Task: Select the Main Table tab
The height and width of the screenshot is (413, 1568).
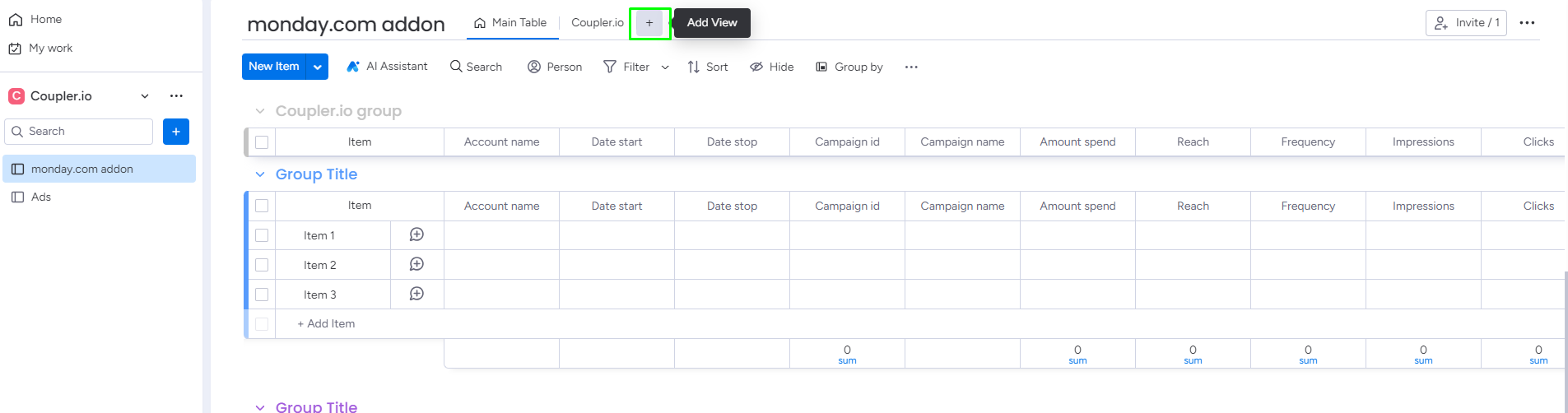Action: point(511,23)
